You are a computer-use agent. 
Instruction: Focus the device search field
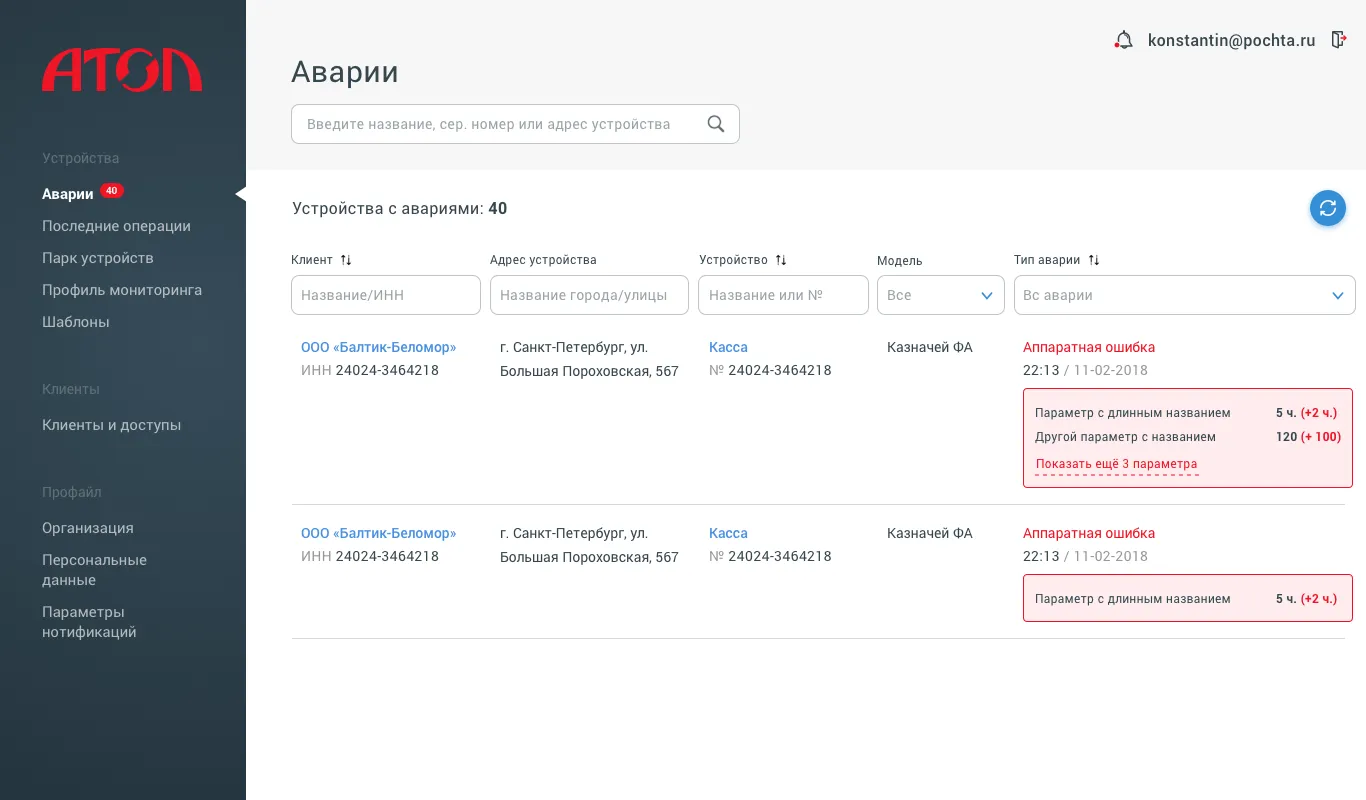[515, 124]
